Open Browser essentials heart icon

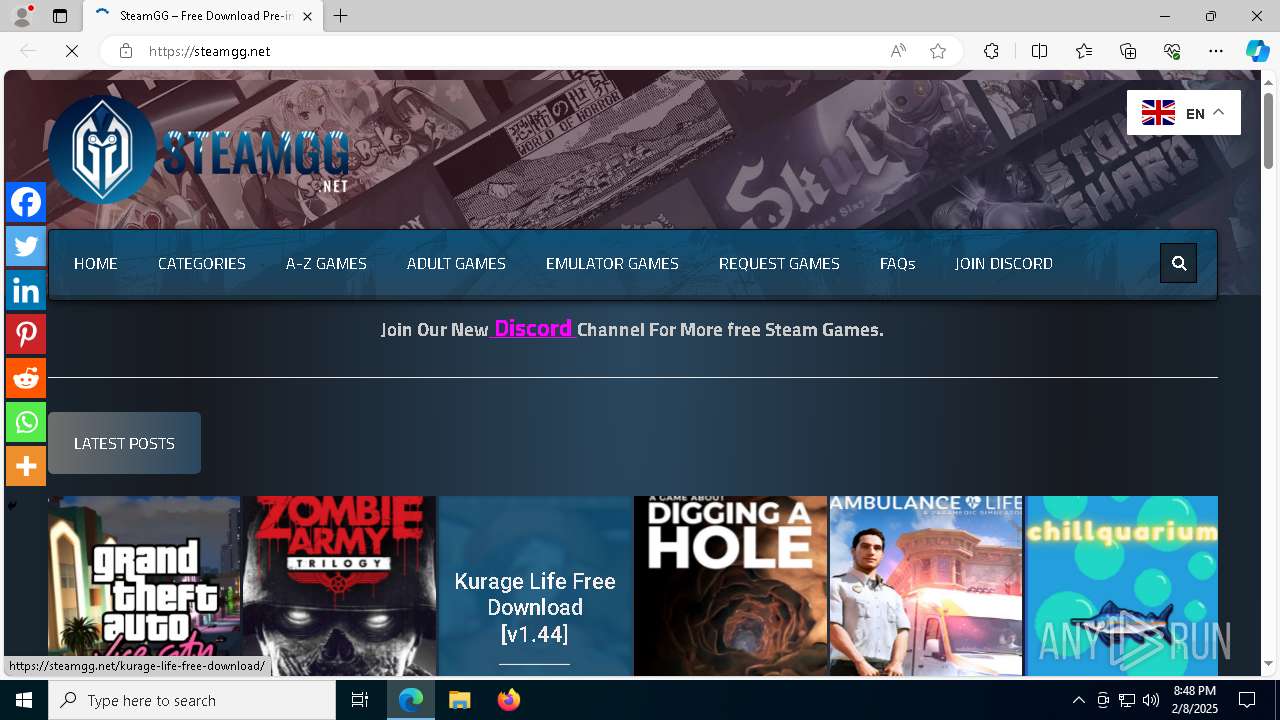coord(1172,51)
